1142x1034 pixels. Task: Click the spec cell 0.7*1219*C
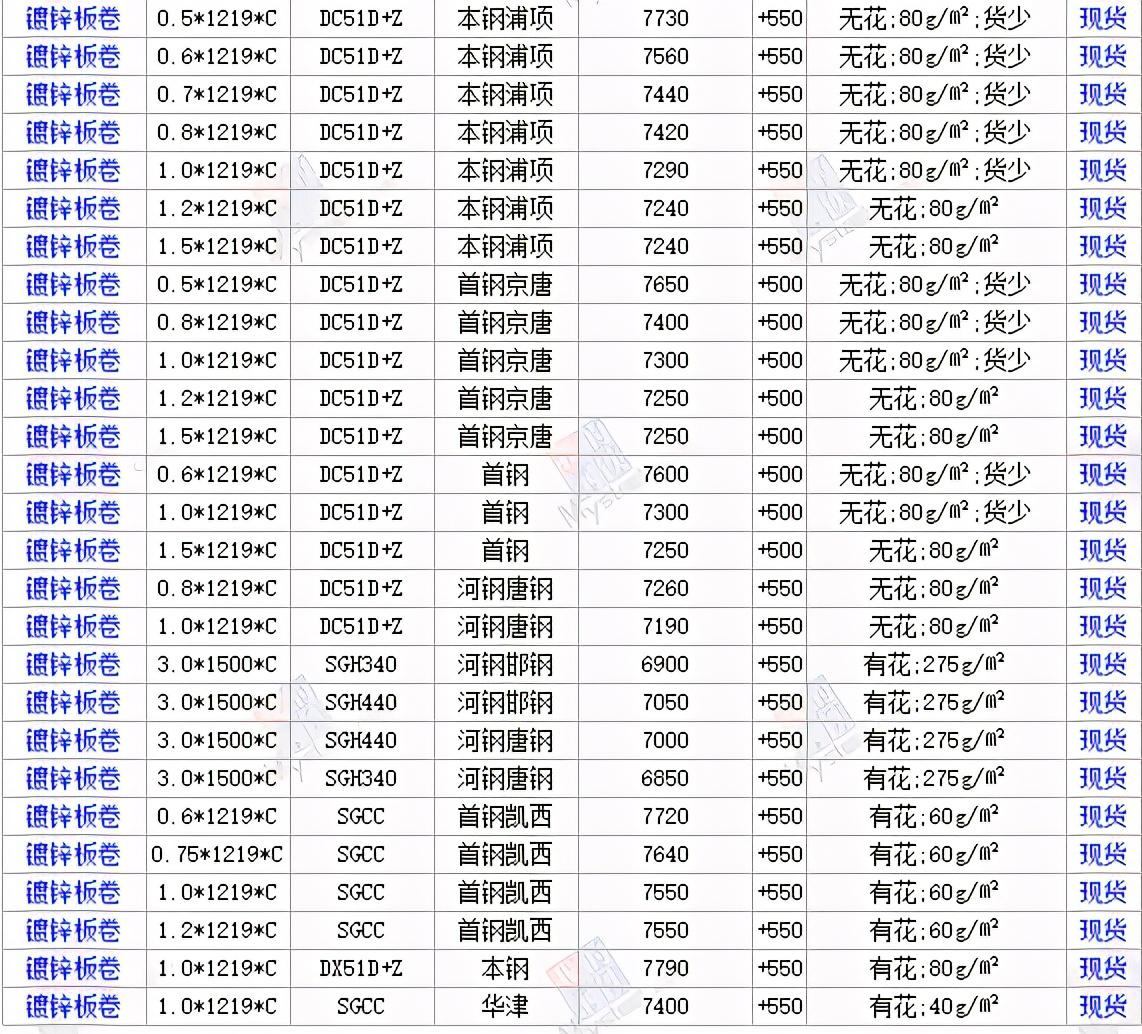pos(217,94)
